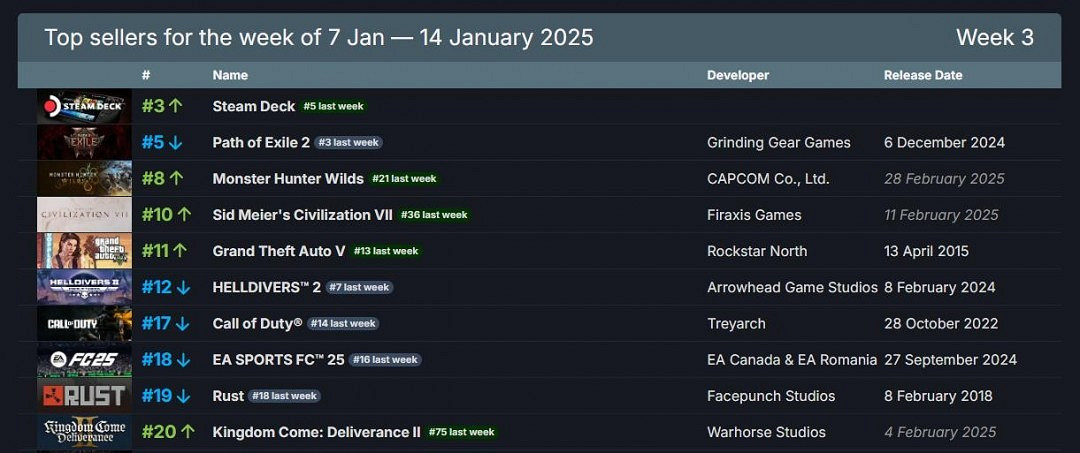Click the green up arrow beside #3

[176, 106]
